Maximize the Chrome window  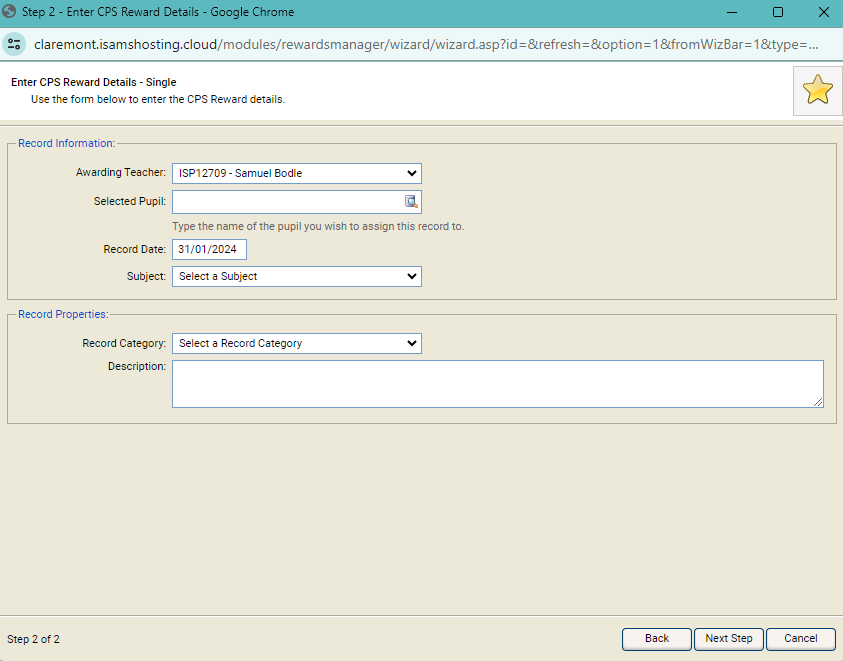(x=777, y=12)
